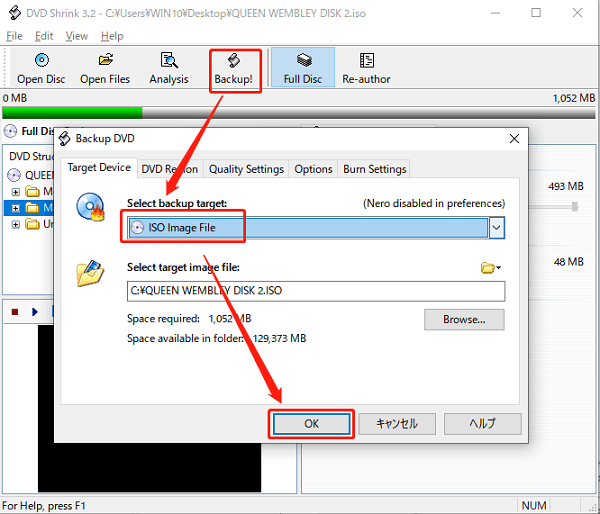Switch to the Quality Settings tab
Screen dimensions: 600x514
tap(247, 169)
